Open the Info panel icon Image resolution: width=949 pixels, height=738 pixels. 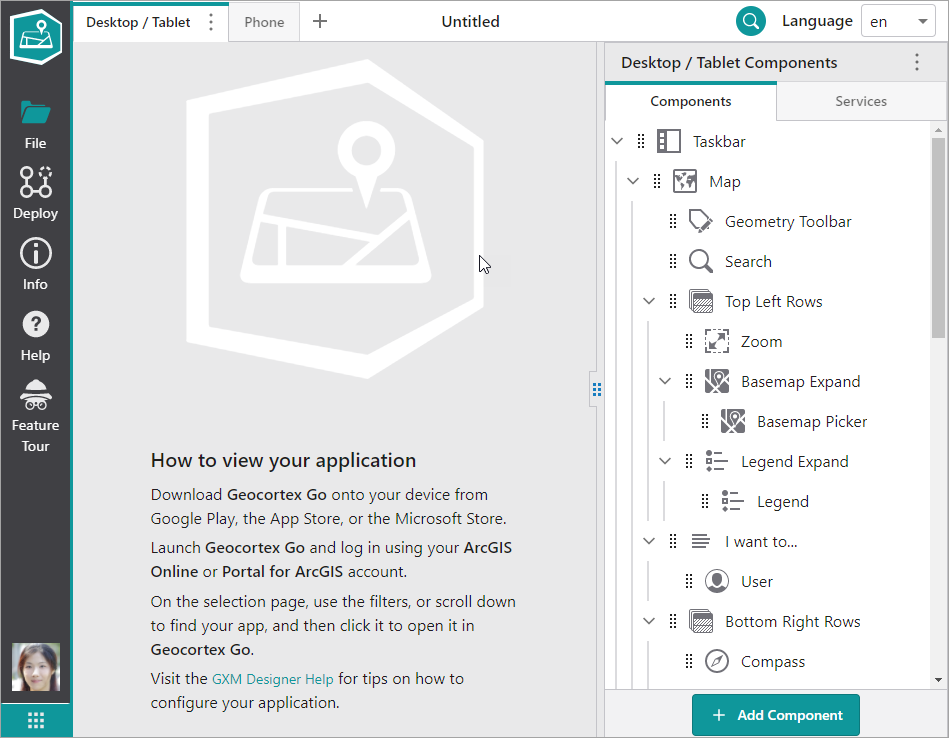[35, 253]
